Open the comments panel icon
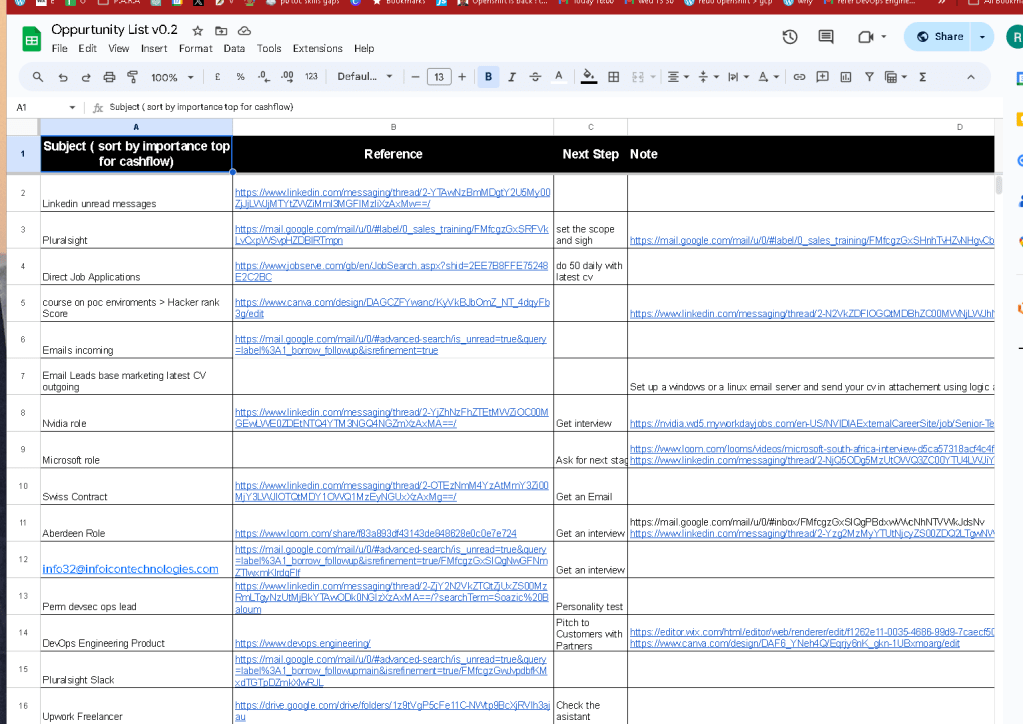This screenshot has height=724, width=1023. point(826,37)
